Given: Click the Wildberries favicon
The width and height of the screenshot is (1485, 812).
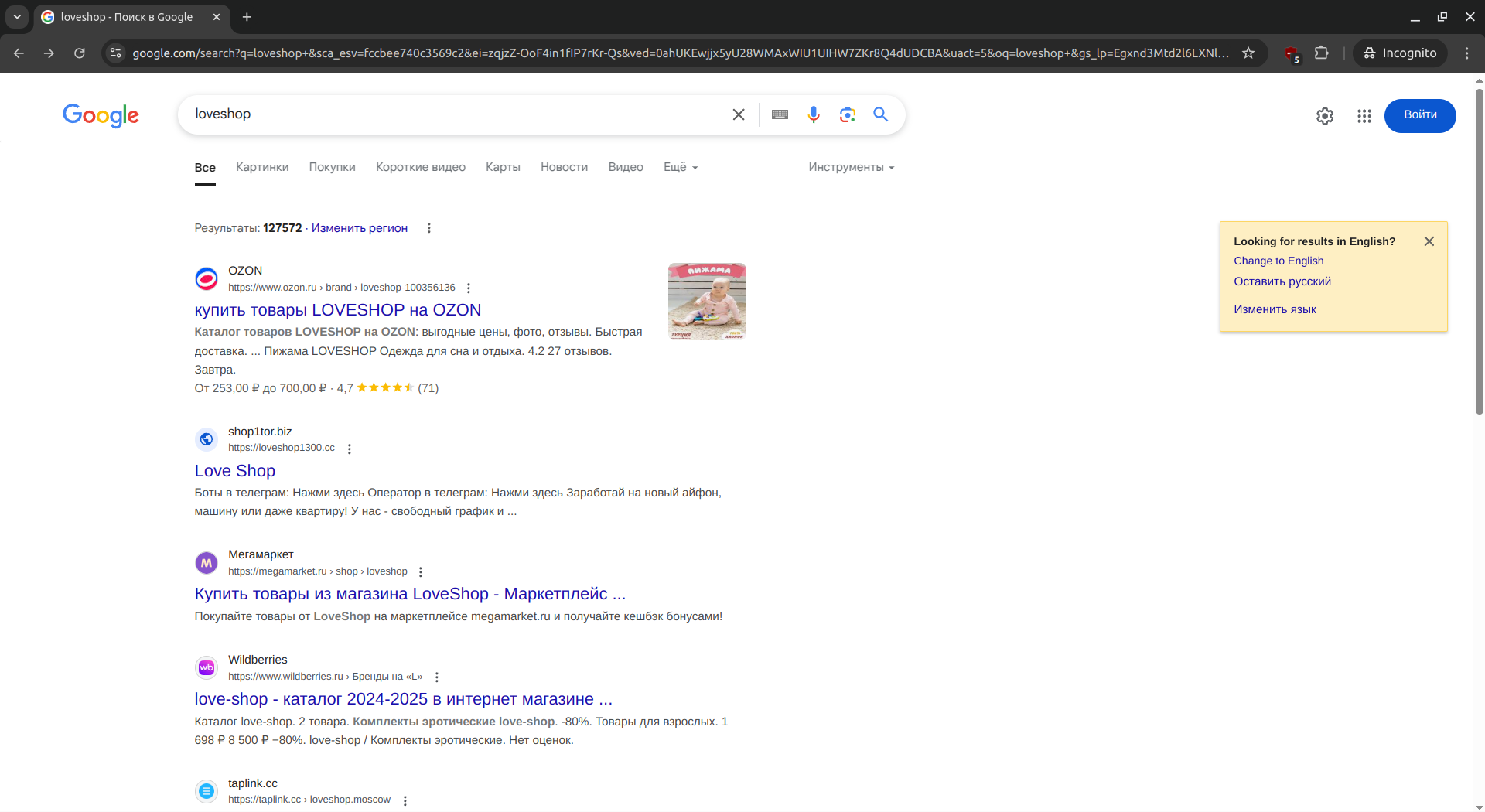Looking at the screenshot, I should coord(207,667).
